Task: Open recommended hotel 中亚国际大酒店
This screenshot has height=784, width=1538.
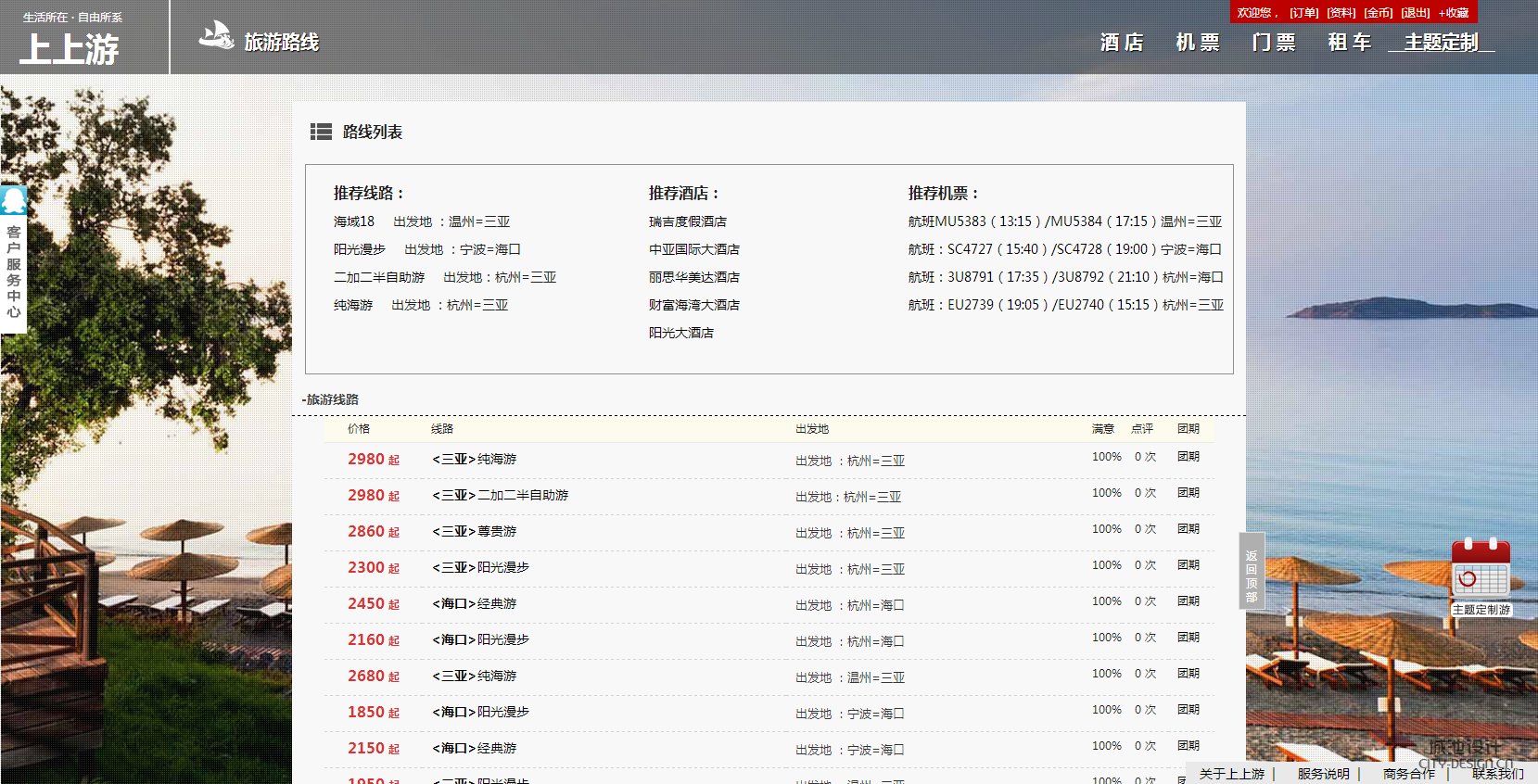Action: pos(694,249)
